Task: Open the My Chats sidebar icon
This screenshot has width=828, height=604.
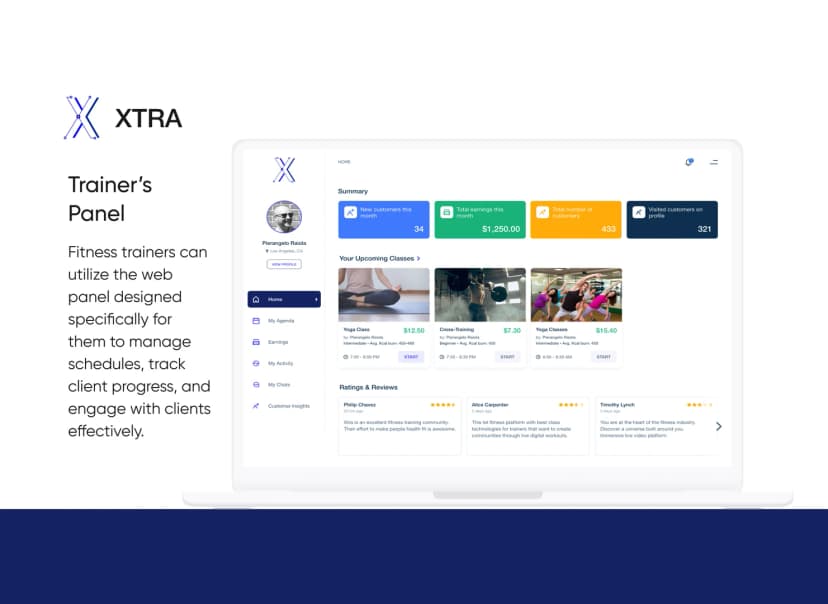Action: [256, 385]
